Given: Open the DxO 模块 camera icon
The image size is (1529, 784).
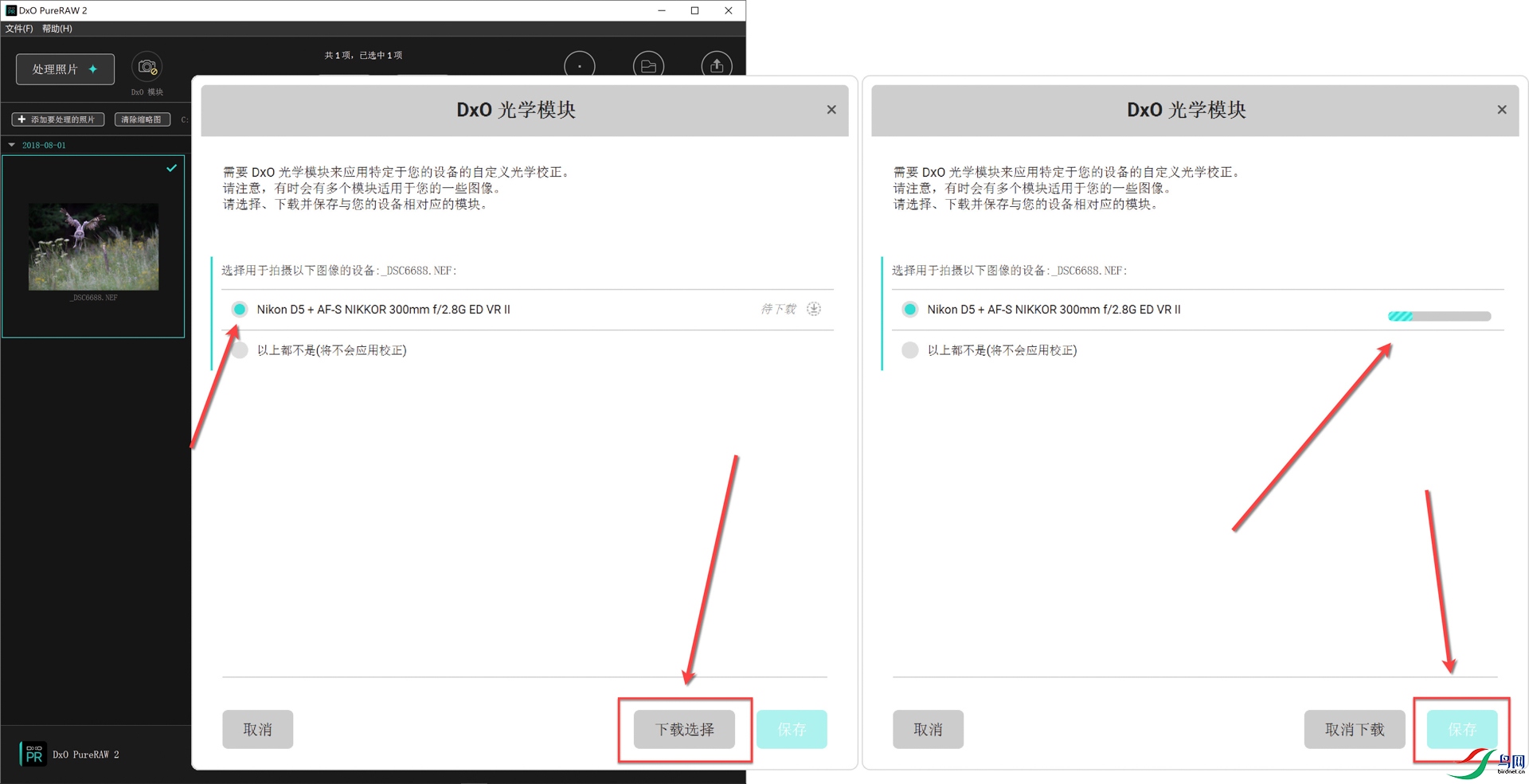Looking at the screenshot, I should click(147, 68).
